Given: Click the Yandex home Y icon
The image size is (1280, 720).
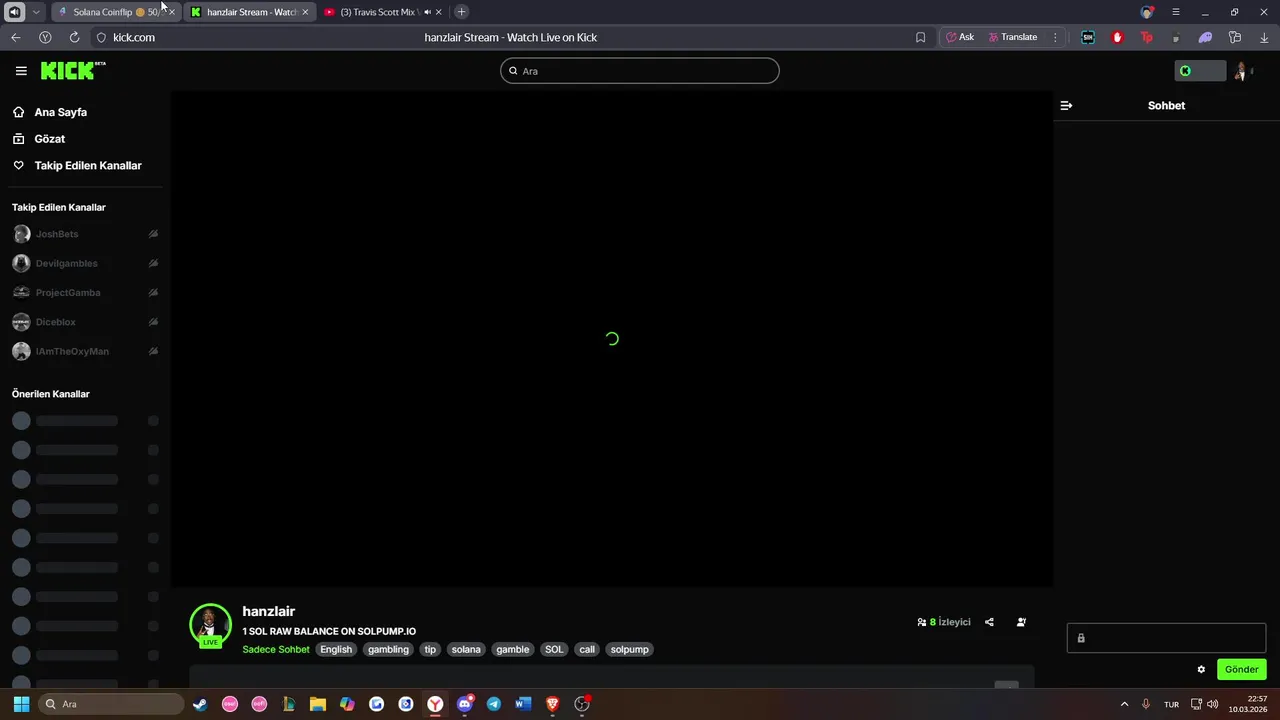Looking at the screenshot, I should point(45,37).
